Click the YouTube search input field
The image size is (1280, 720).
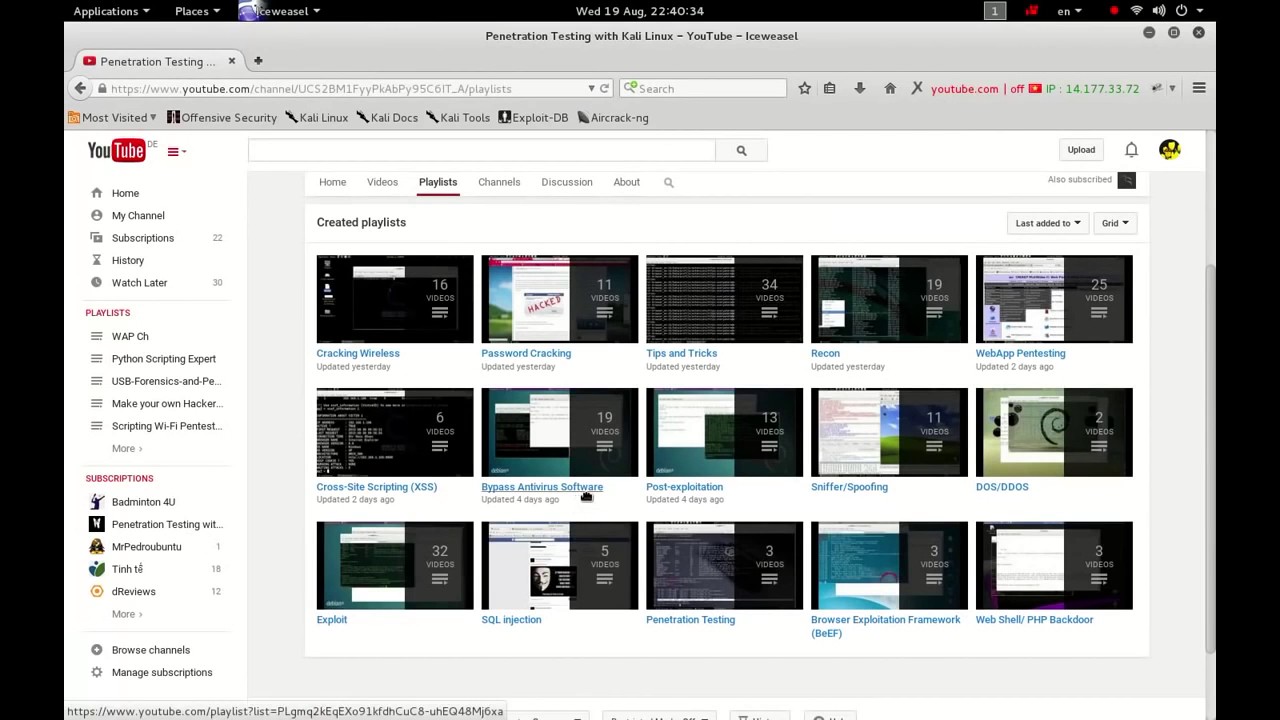click(x=482, y=150)
